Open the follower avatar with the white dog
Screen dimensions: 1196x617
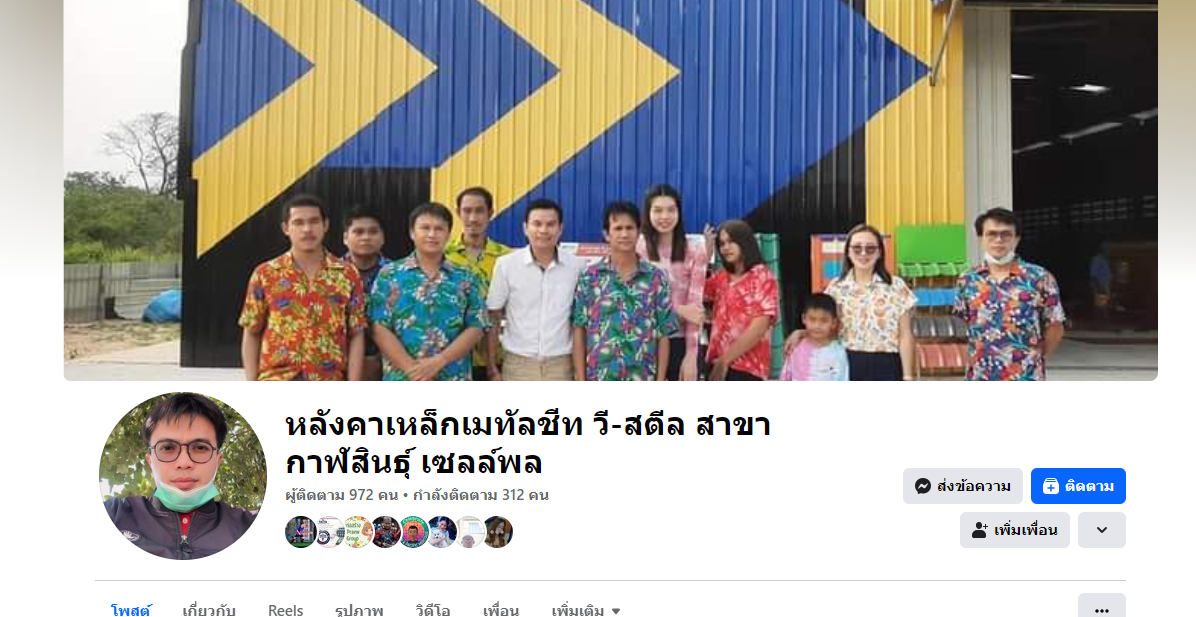coord(442,532)
